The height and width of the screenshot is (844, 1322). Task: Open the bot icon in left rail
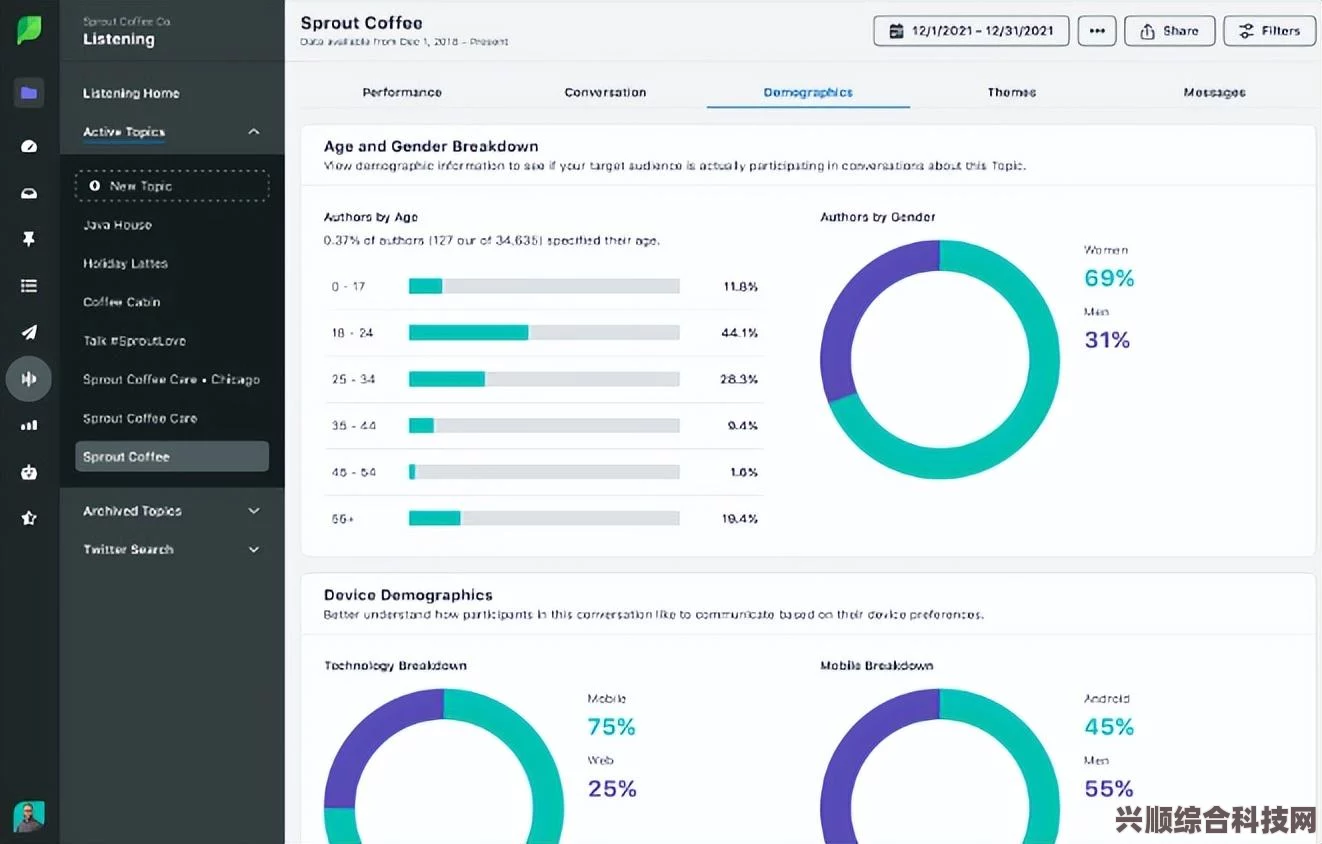(29, 472)
